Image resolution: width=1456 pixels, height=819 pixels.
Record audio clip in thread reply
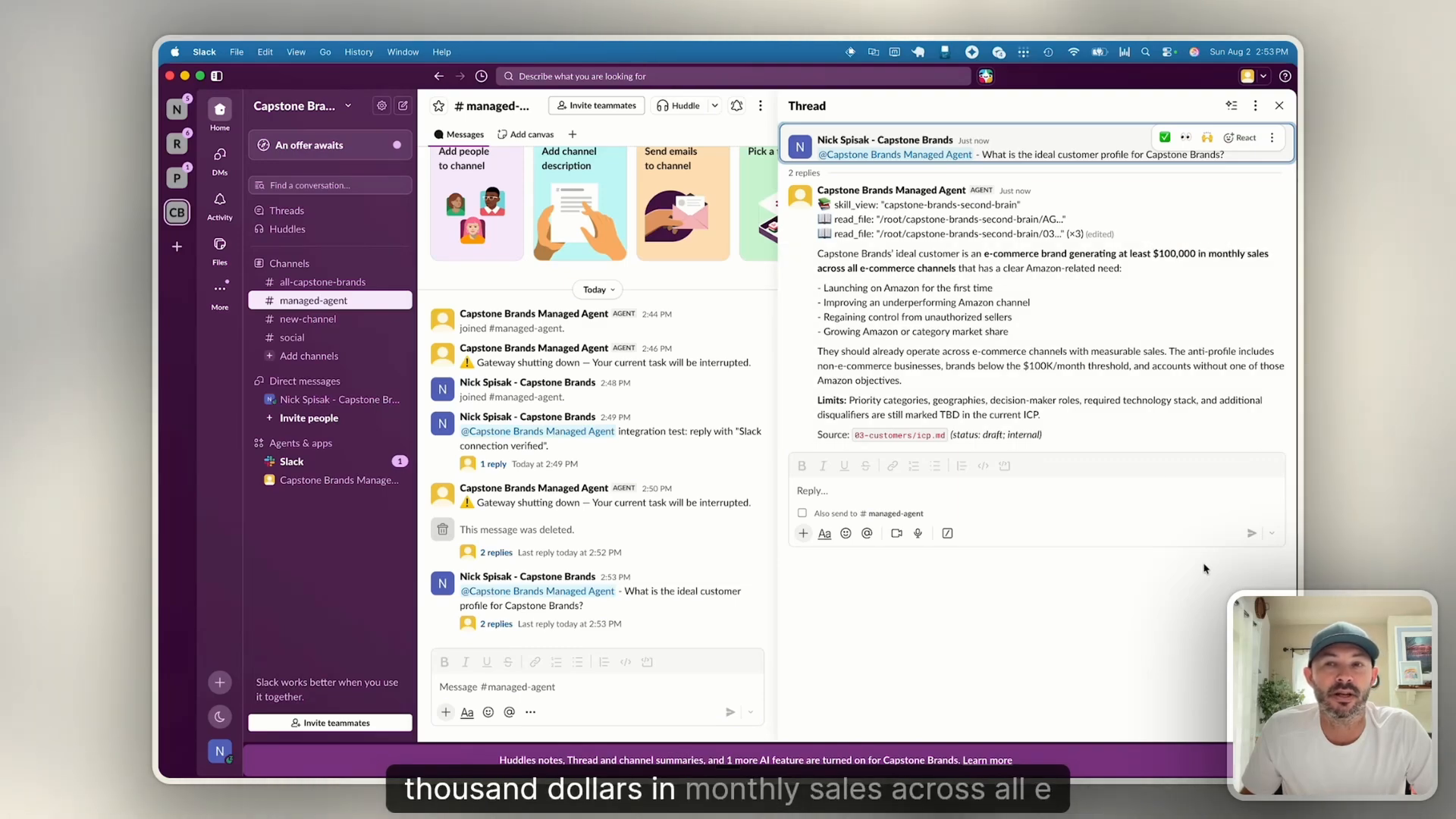[x=918, y=533]
